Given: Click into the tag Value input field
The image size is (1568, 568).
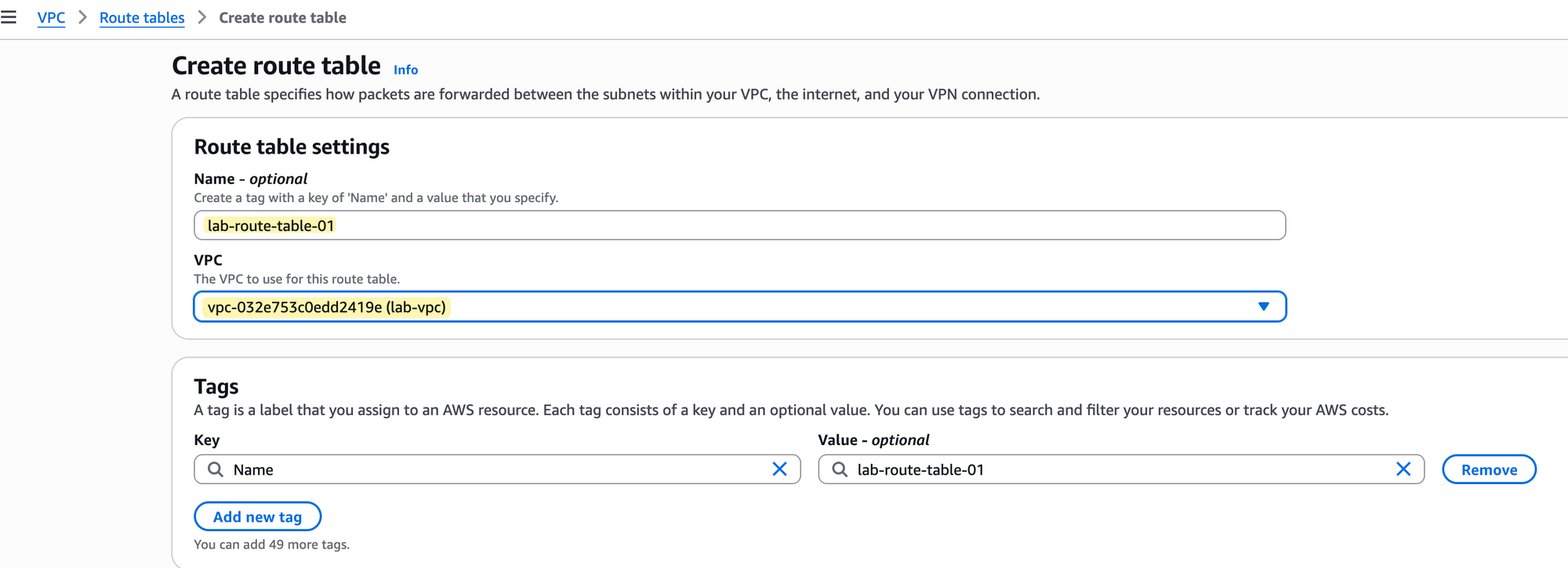Looking at the screenshot, I should click(1113, 469).
